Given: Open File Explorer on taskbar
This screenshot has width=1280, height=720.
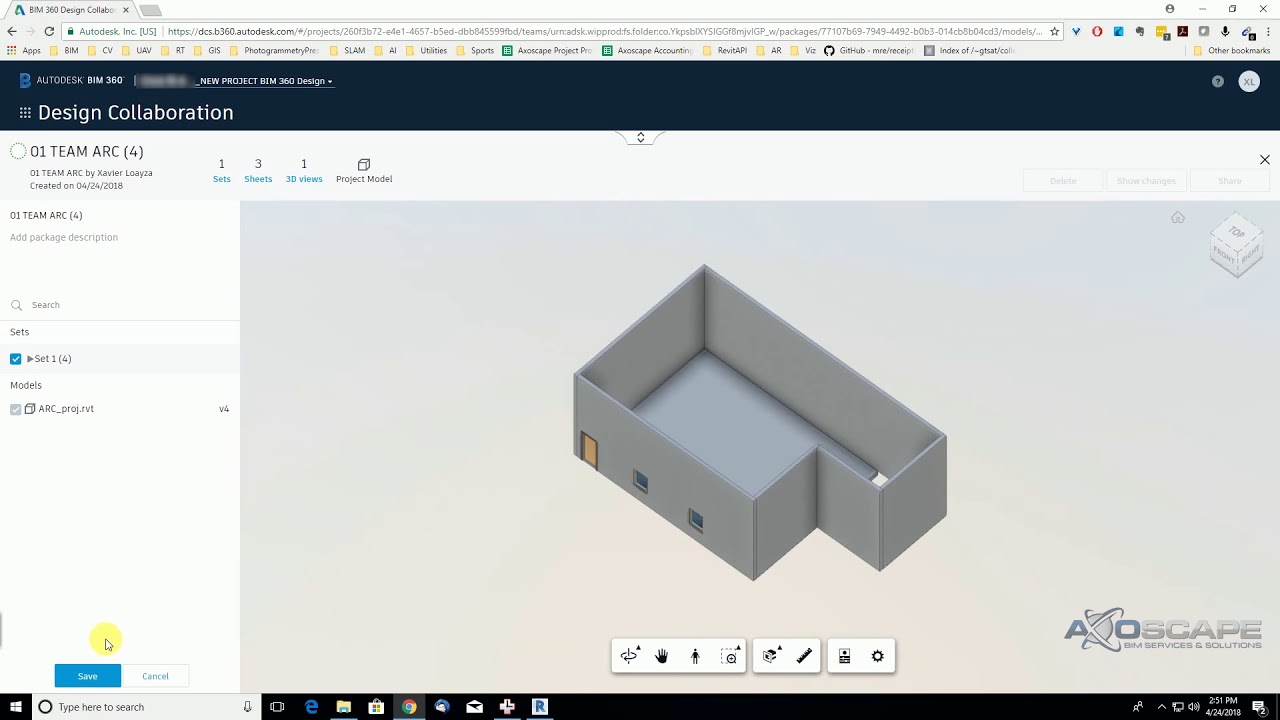Looking at the screenshot, I should click(343, 707).
